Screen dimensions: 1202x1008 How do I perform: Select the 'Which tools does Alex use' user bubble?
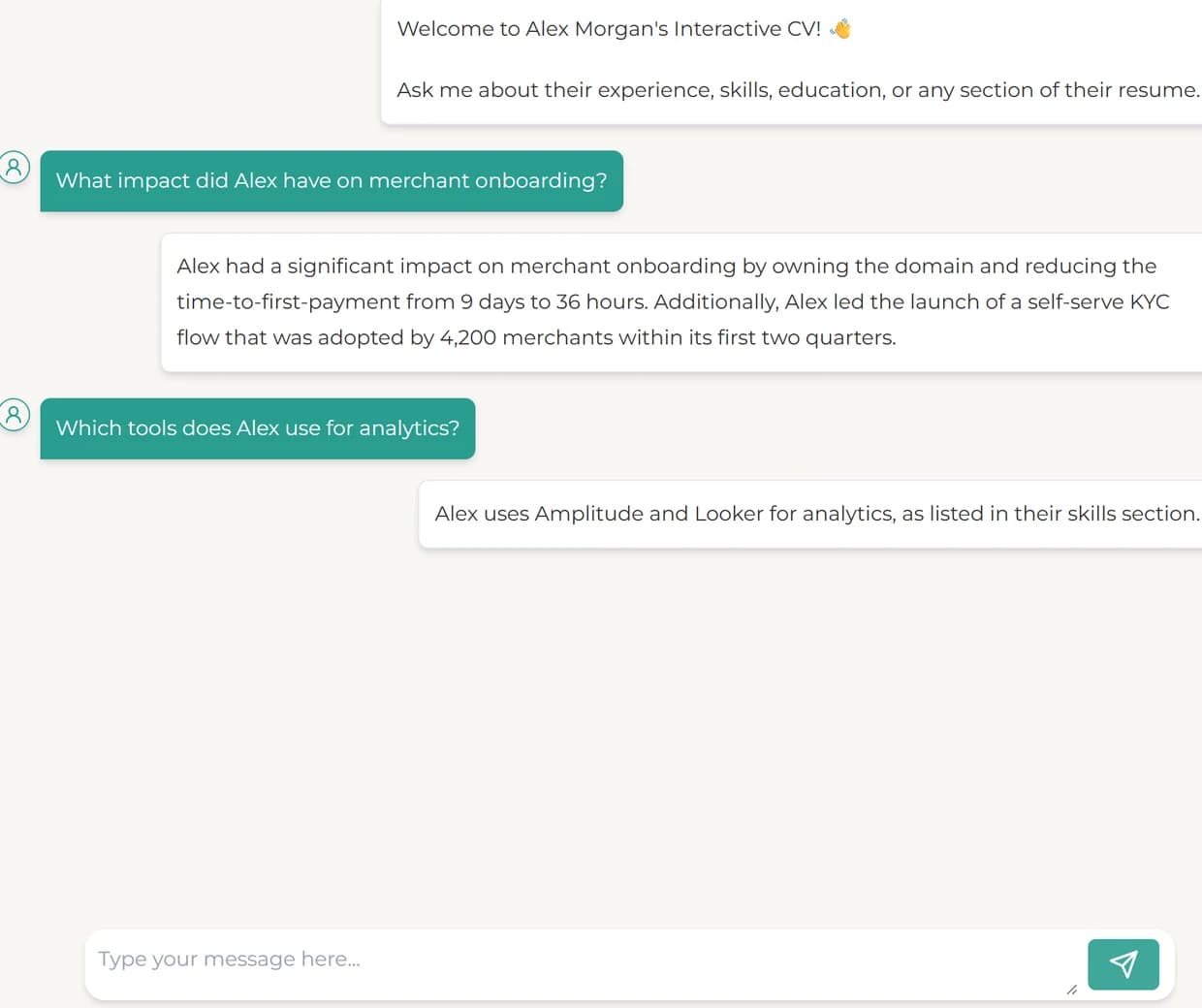(258, 428)
